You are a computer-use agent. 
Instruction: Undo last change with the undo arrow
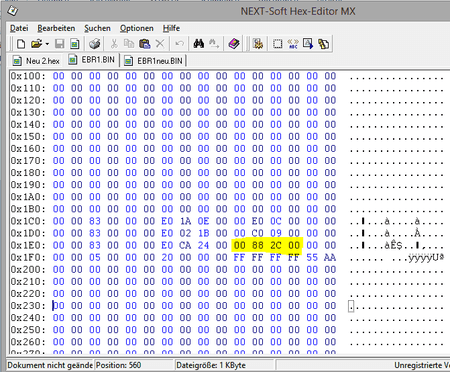(180, 44)
